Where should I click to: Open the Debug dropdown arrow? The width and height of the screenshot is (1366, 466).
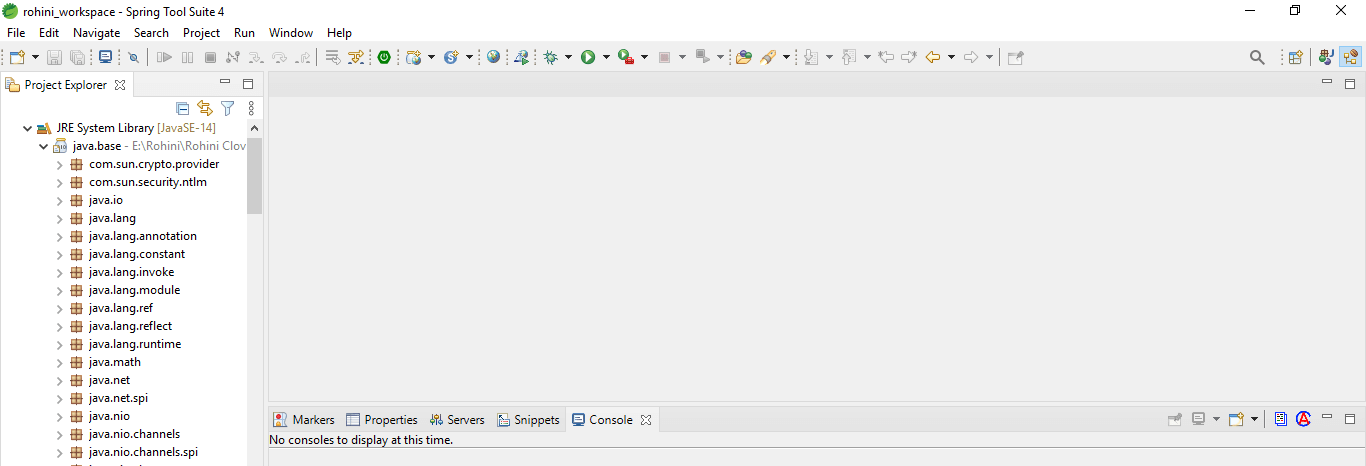click(568, 57)
